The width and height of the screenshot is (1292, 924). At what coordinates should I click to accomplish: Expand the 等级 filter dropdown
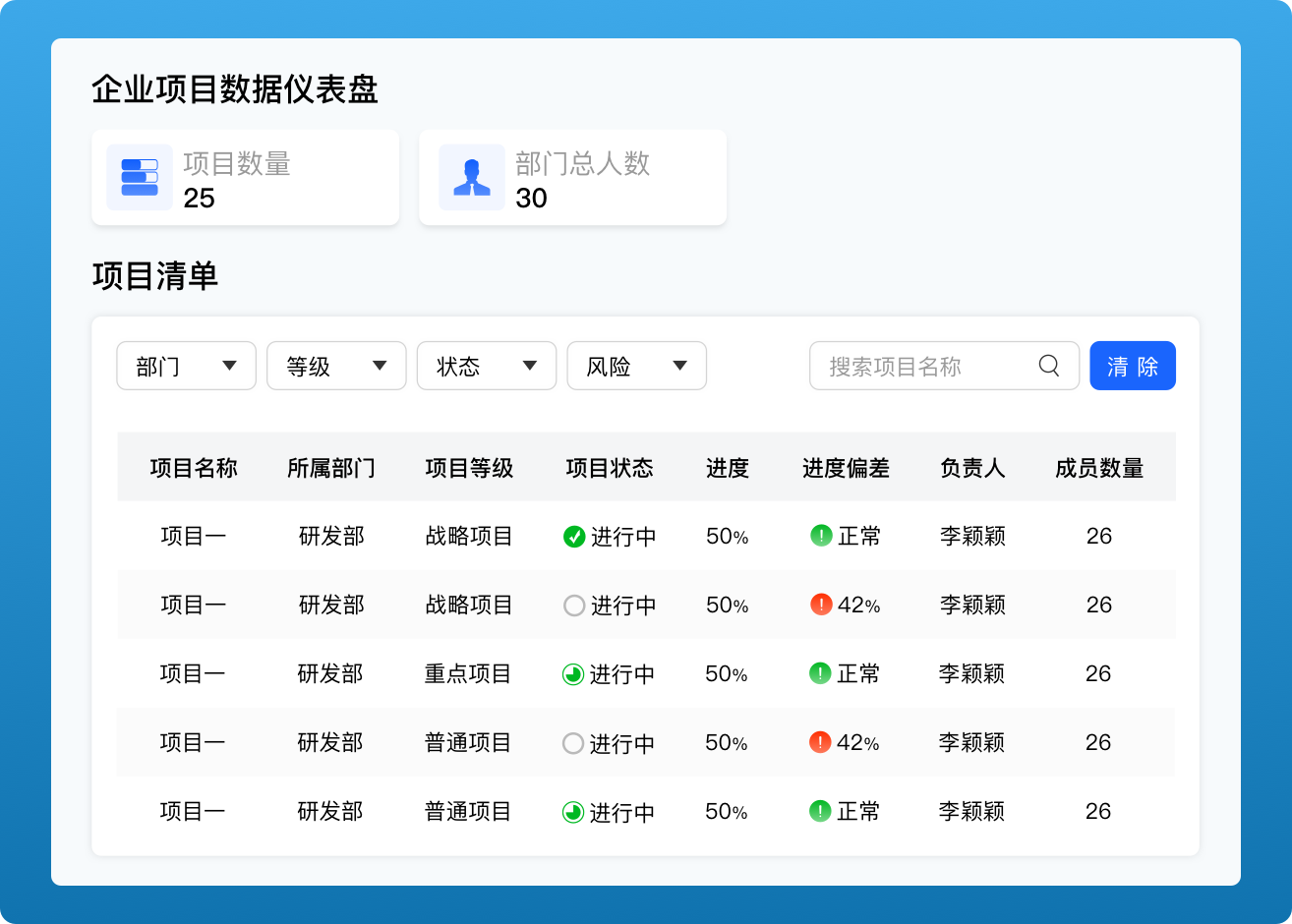click(336, 366)
